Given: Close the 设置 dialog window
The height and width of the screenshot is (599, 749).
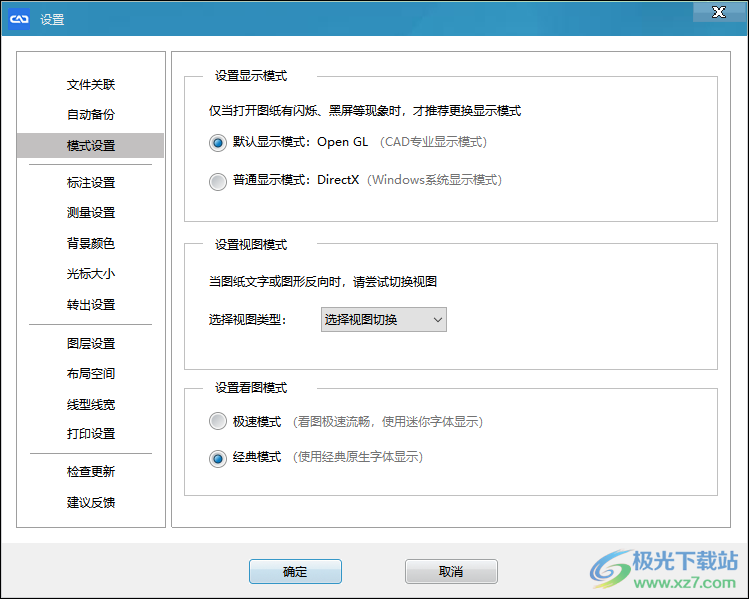Looking at the screenshot, I should point(718,11).
